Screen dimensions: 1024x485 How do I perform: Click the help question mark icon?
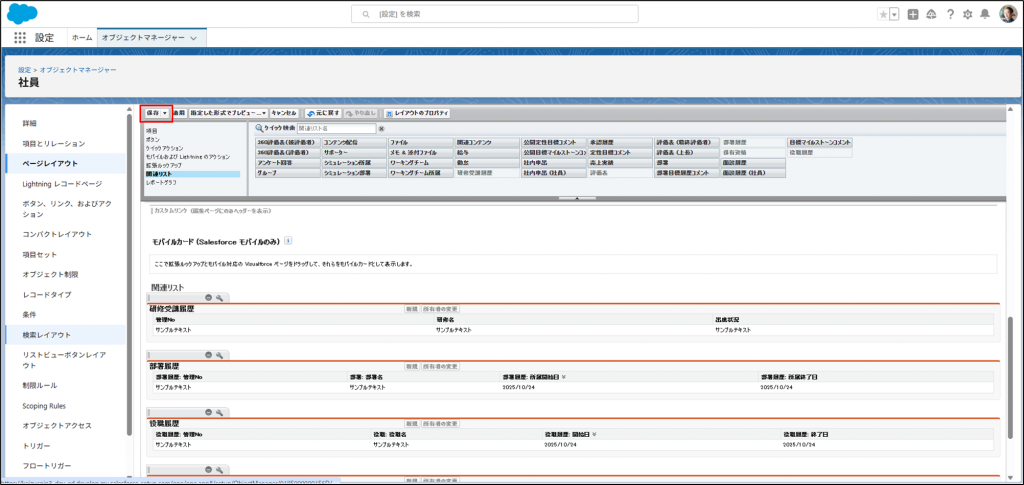[949, 14]
